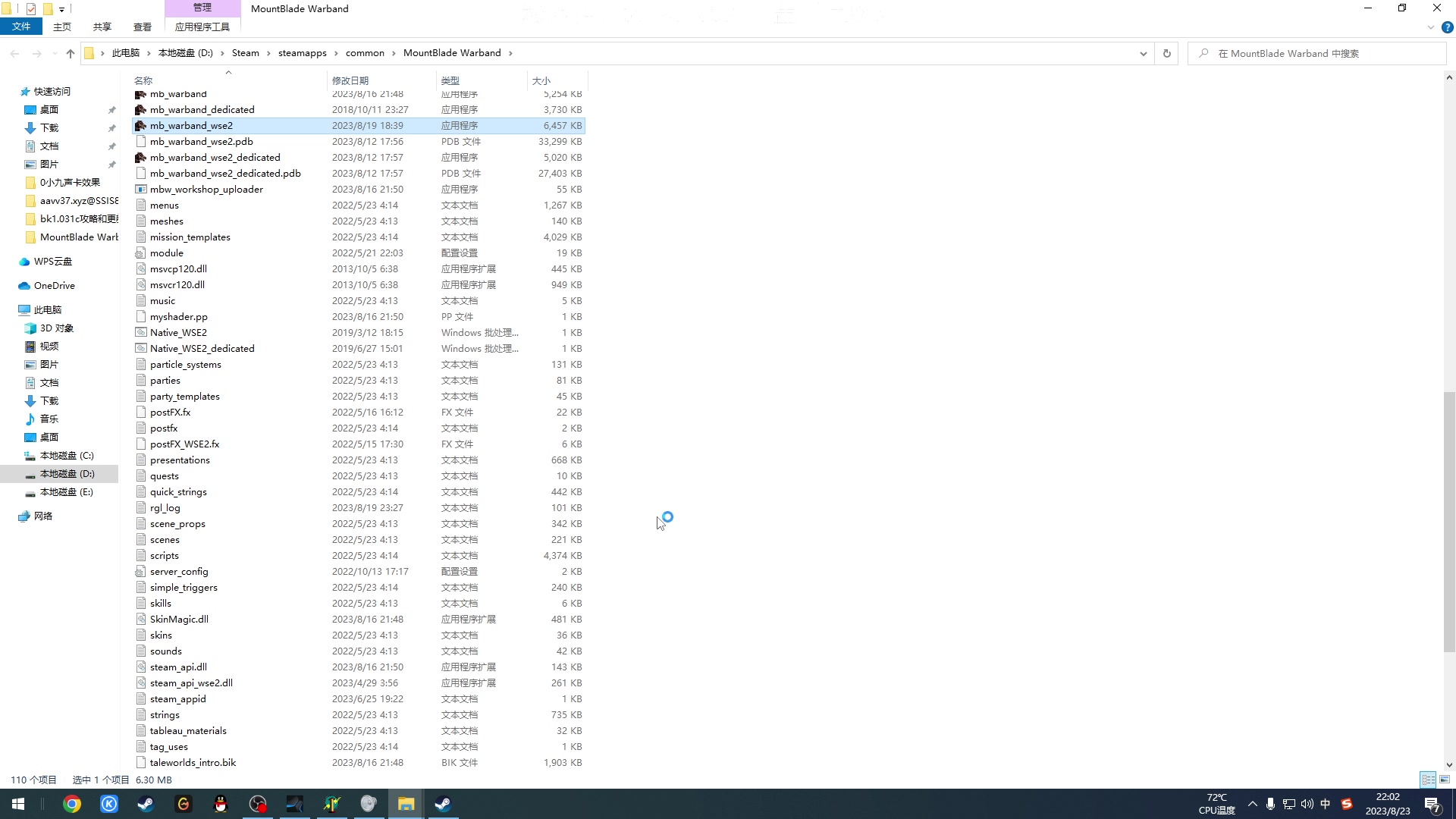Select 本地磁盘 (C:) in sidebar

click(67, 456)
